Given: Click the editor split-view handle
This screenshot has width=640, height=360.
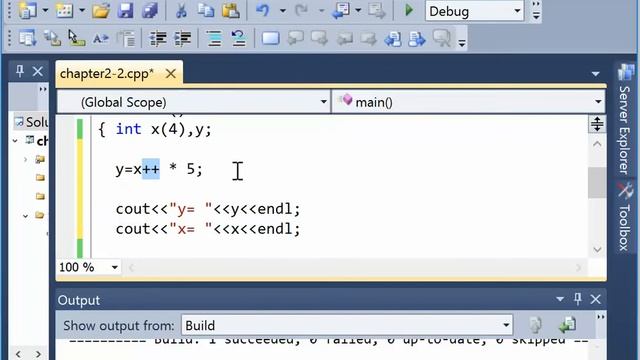Looking at the screenshot, I should click(597, 124).
